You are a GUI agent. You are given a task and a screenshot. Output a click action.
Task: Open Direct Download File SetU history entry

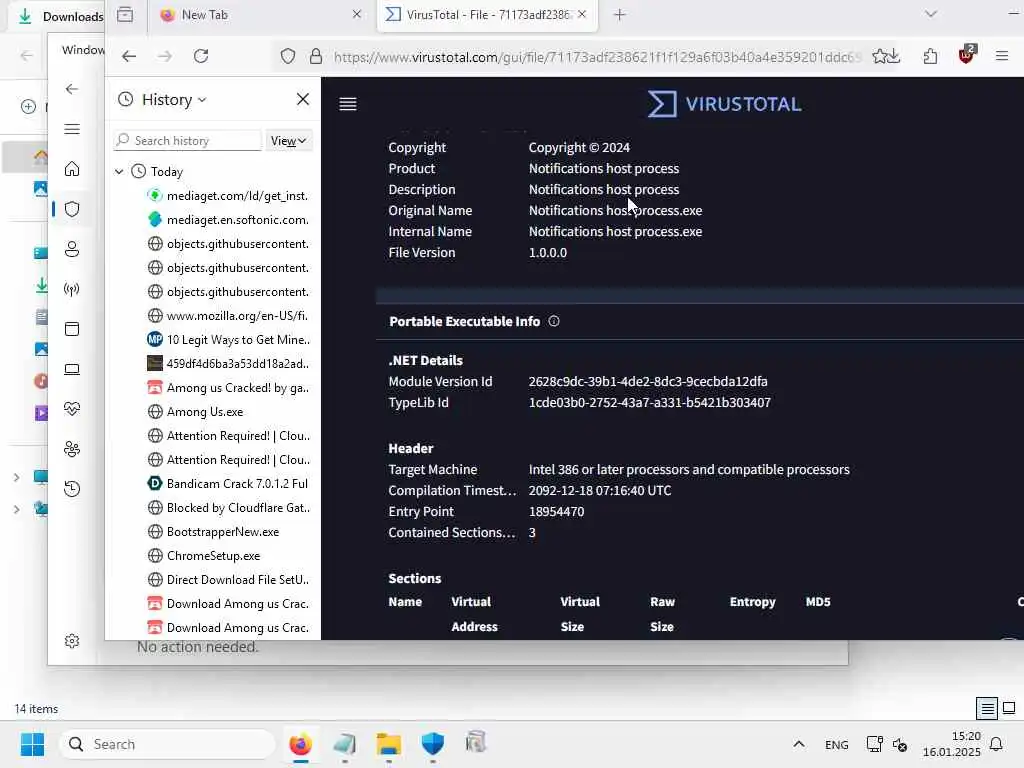[229, 580]
